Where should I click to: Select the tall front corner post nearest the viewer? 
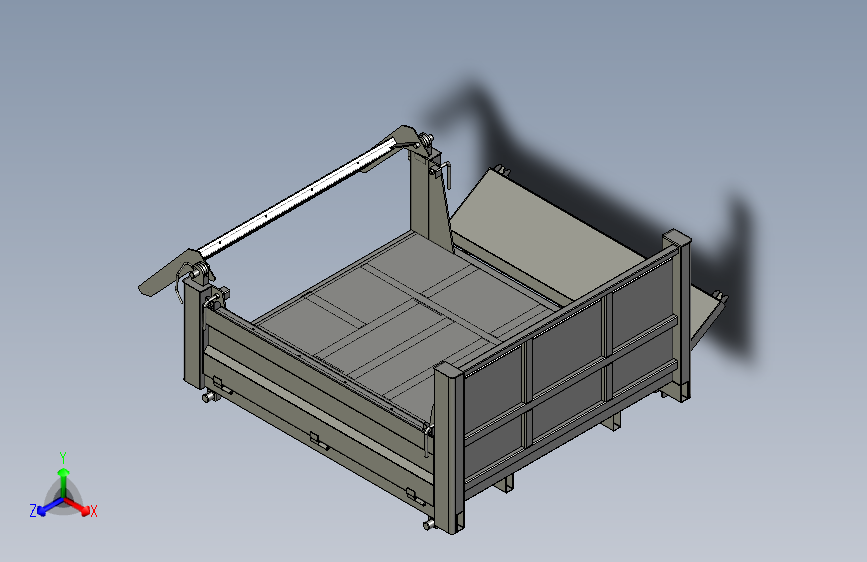tap(448, 447)
